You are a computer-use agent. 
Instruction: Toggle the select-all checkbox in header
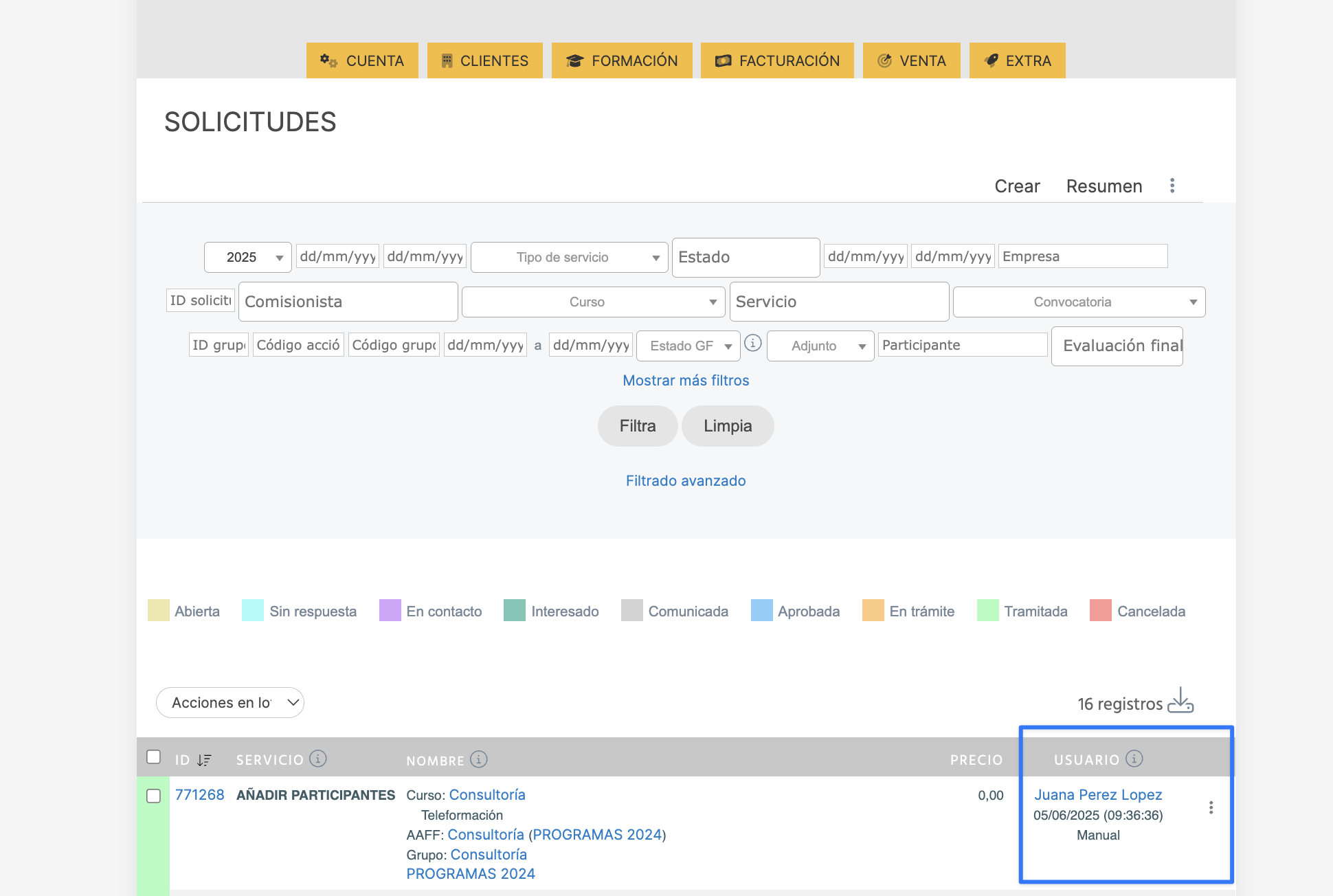(154, 757)
